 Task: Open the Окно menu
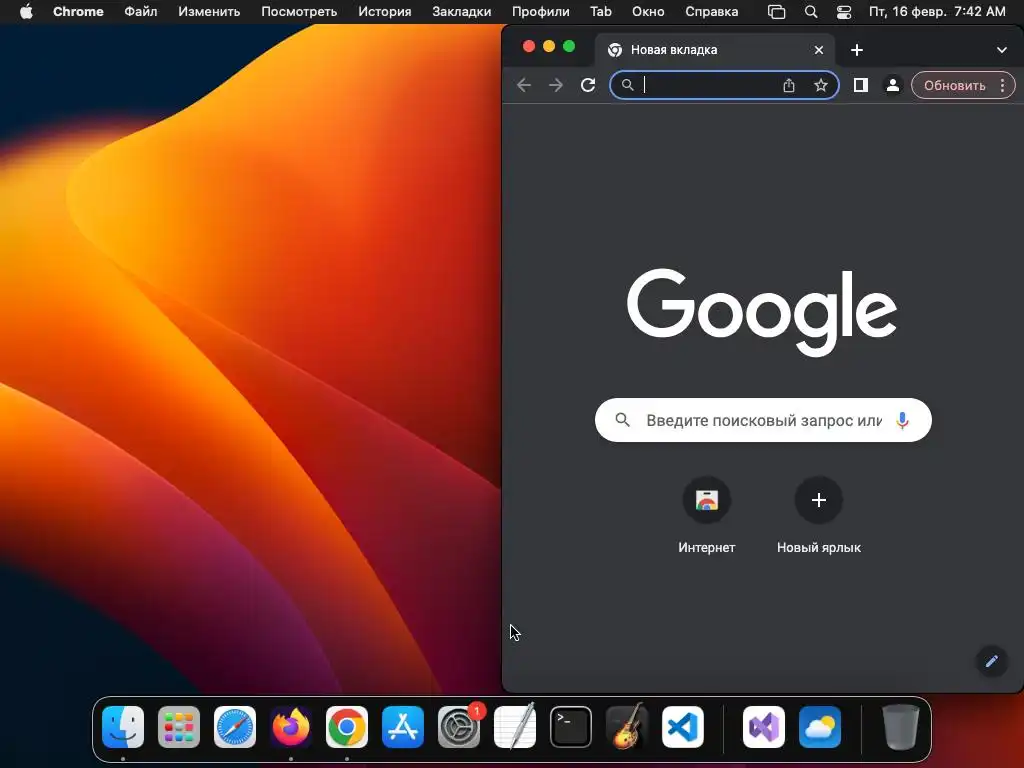[x=648, y=12]
